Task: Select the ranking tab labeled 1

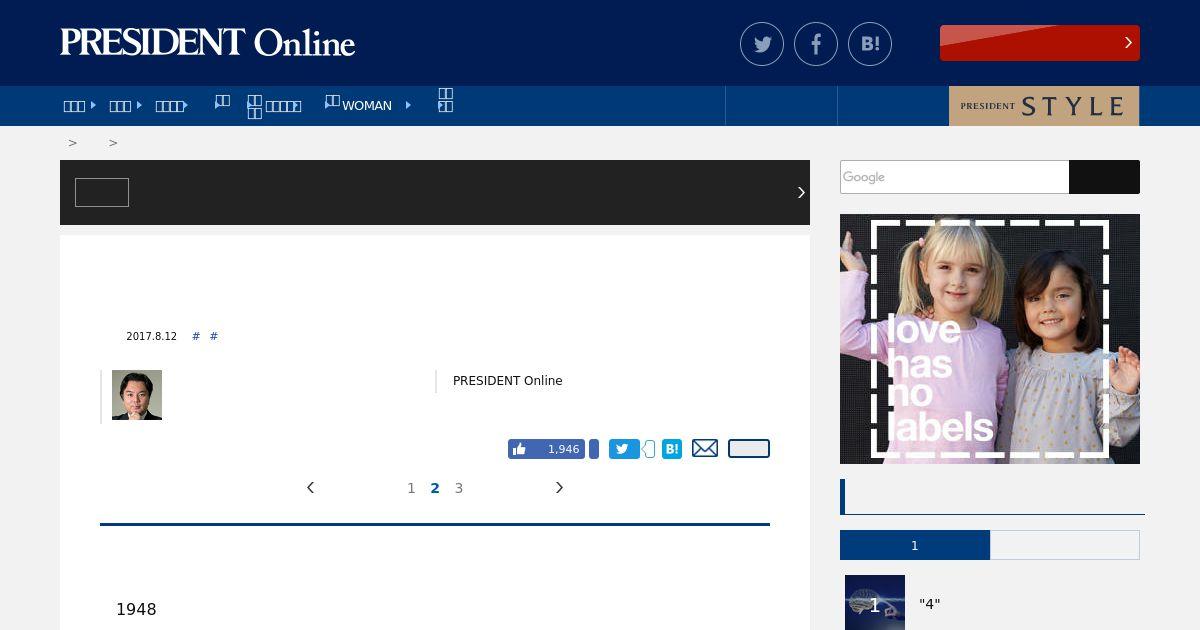Action: tap(915, 545)
